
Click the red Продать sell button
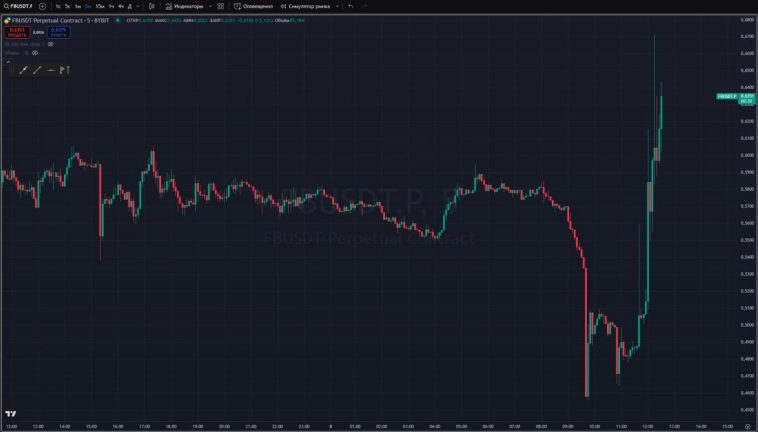tap(17, 32)
